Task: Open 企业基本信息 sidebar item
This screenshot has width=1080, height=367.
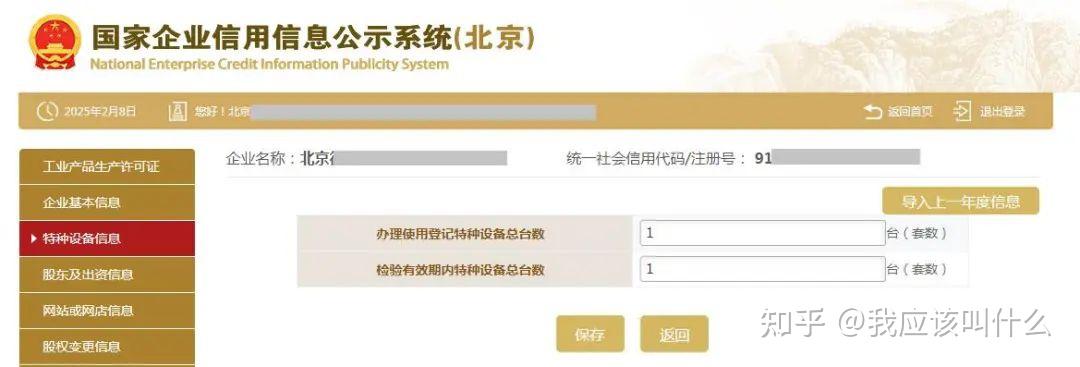Action: tap(107, 202)
